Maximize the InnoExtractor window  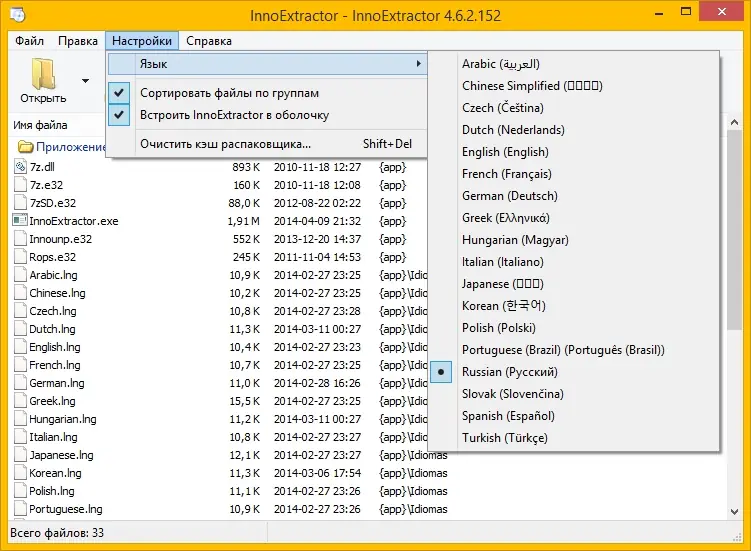[686, 12]
